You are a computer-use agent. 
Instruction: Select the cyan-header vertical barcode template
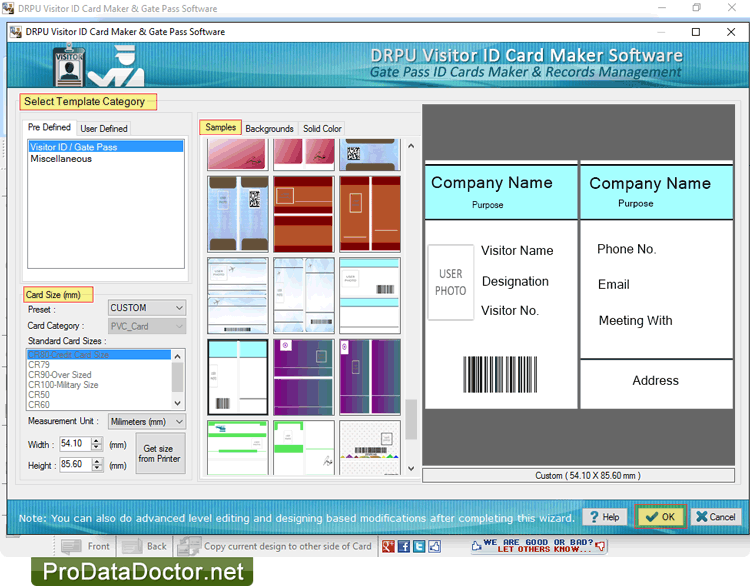(237, 377)
